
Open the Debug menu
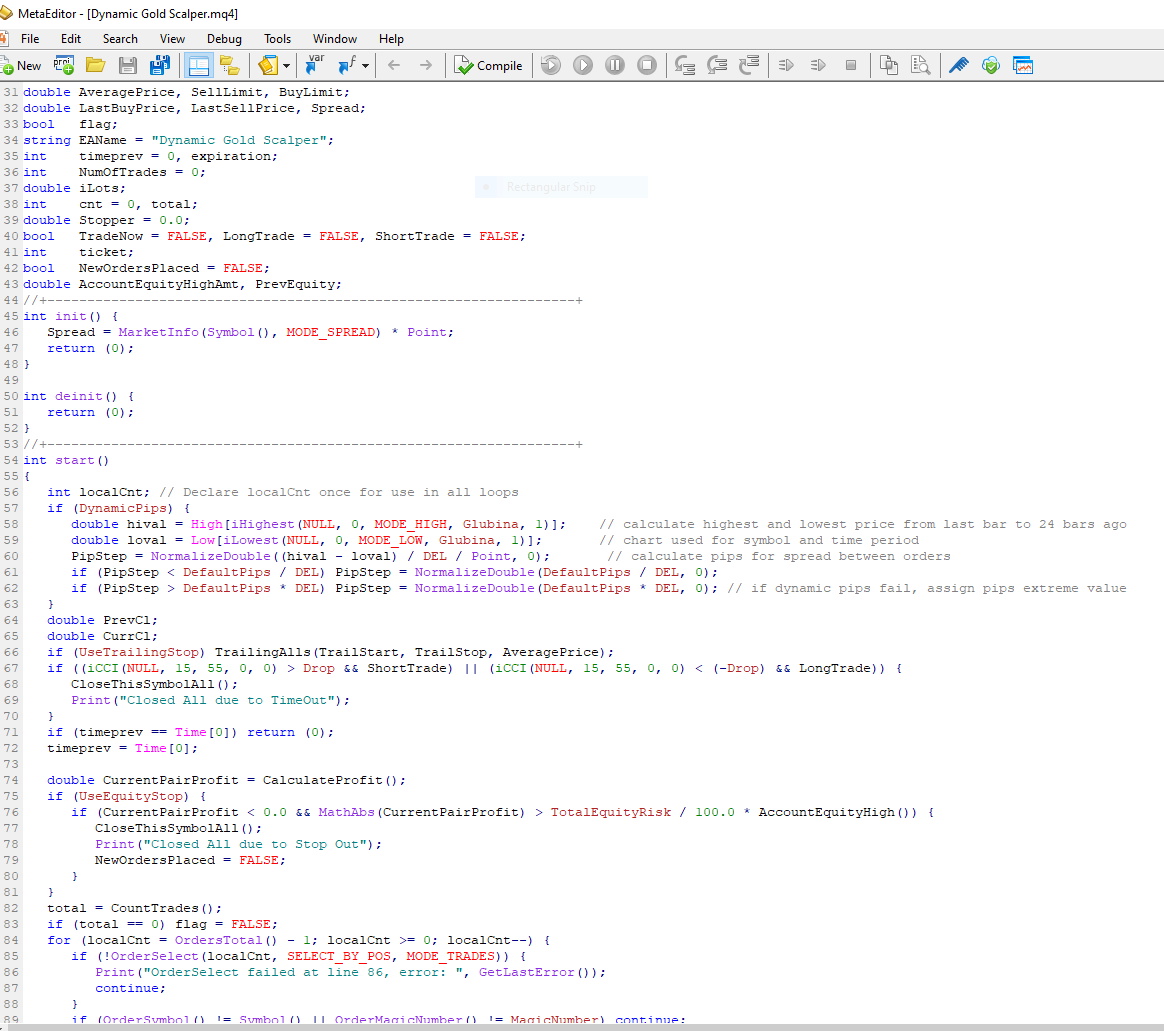(x=224, y=39)
